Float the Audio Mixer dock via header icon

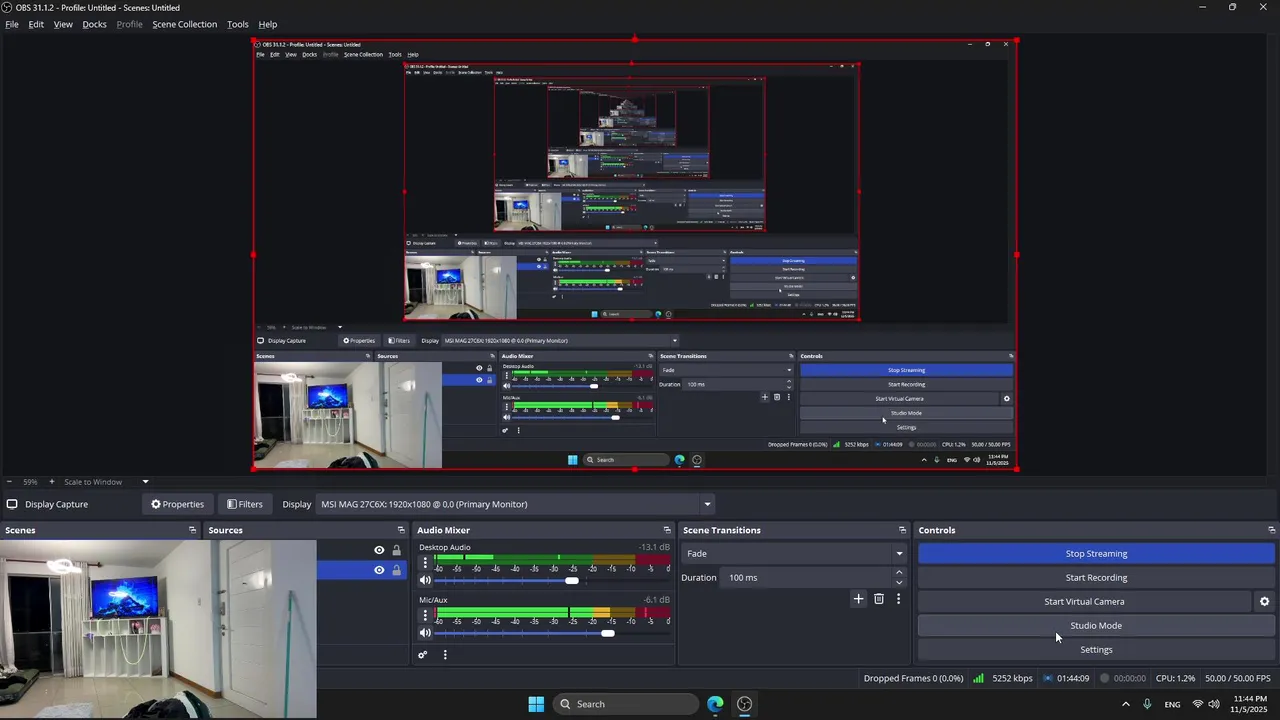click(667, 530)
